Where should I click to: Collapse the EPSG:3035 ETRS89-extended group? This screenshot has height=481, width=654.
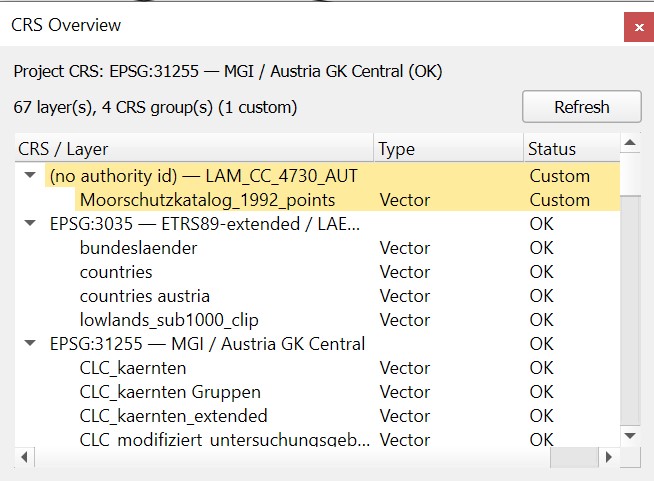(30, 223)
